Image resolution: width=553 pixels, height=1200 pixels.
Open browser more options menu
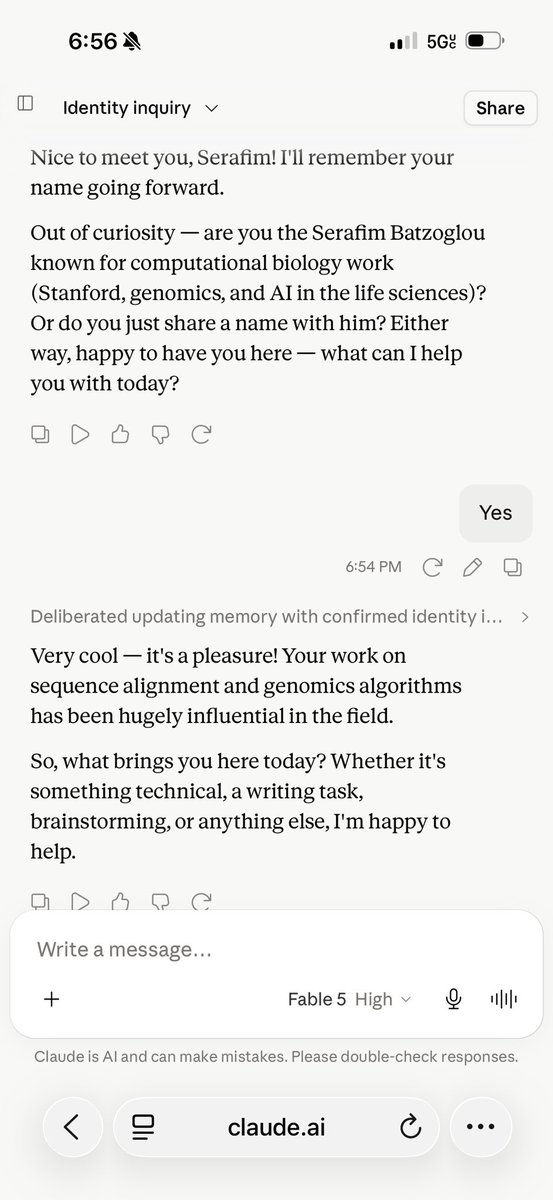[480, 1127]
